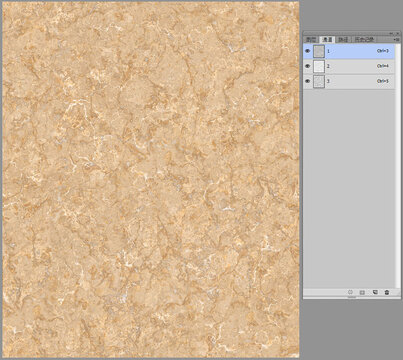Select channel 2 thumbnail

[x=319, y=66]
